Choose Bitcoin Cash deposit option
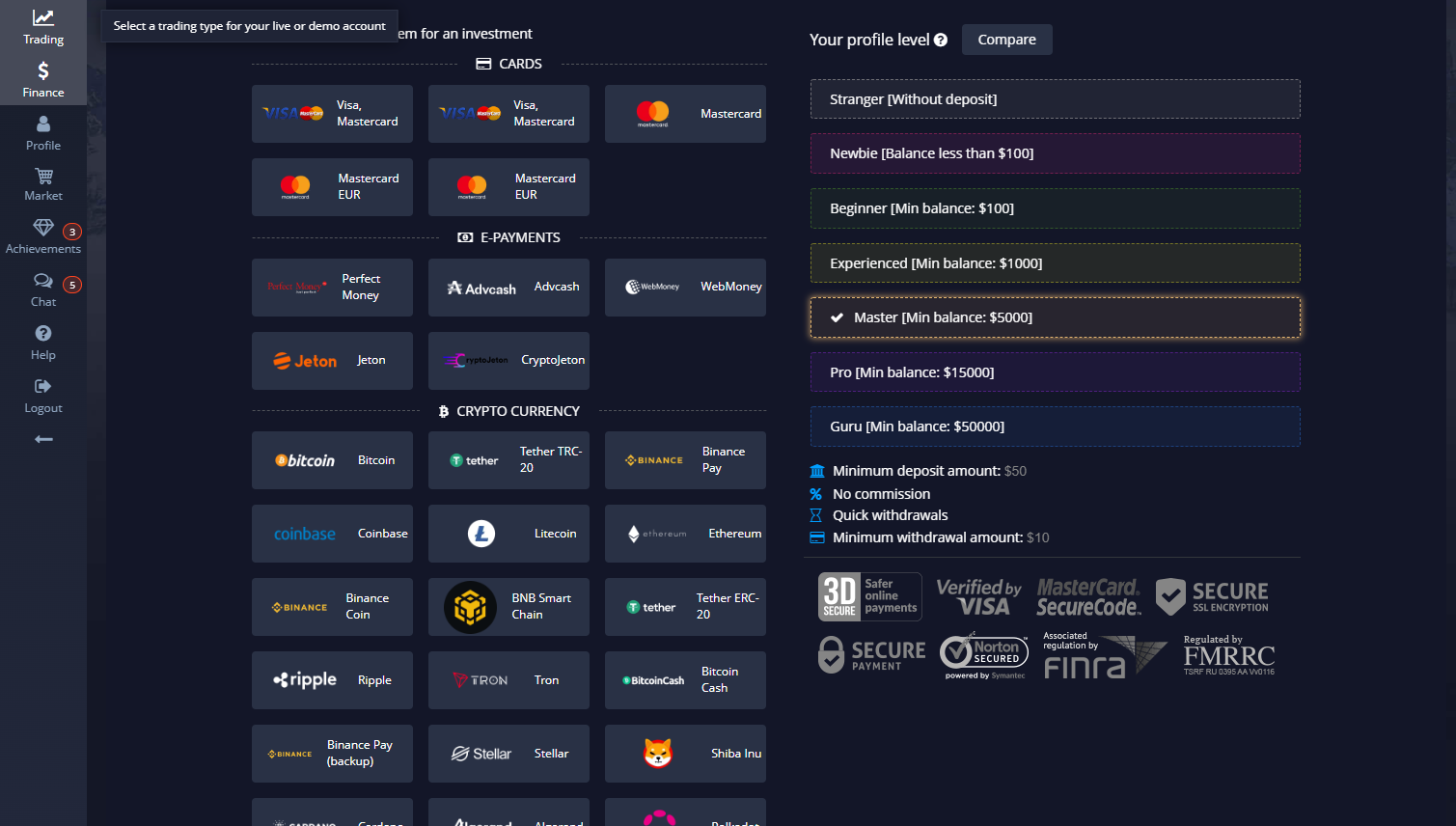Image resolution: width=1456 pixels, height=826 pixels. pos(685,680)
